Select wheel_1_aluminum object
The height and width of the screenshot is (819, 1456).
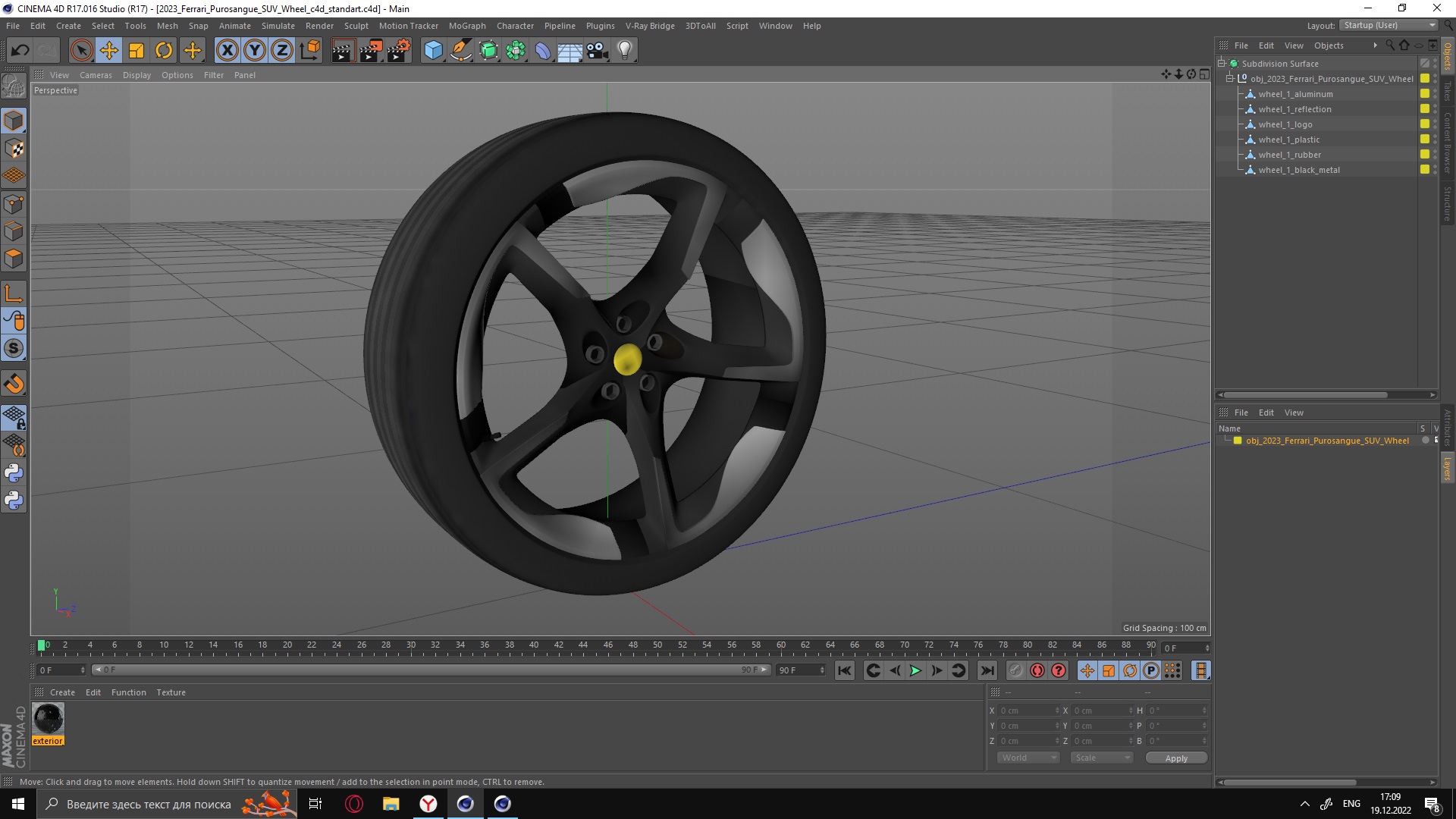click(1295, 94)
